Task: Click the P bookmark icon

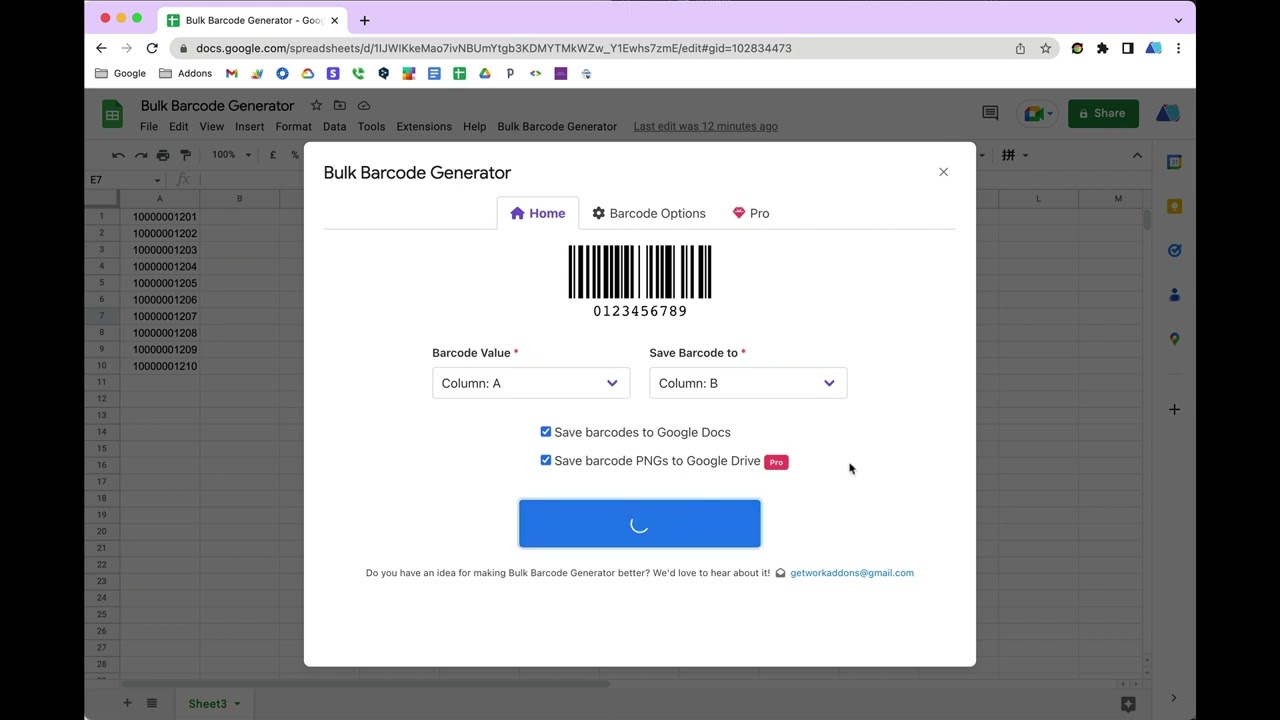Action: [510, 73]
